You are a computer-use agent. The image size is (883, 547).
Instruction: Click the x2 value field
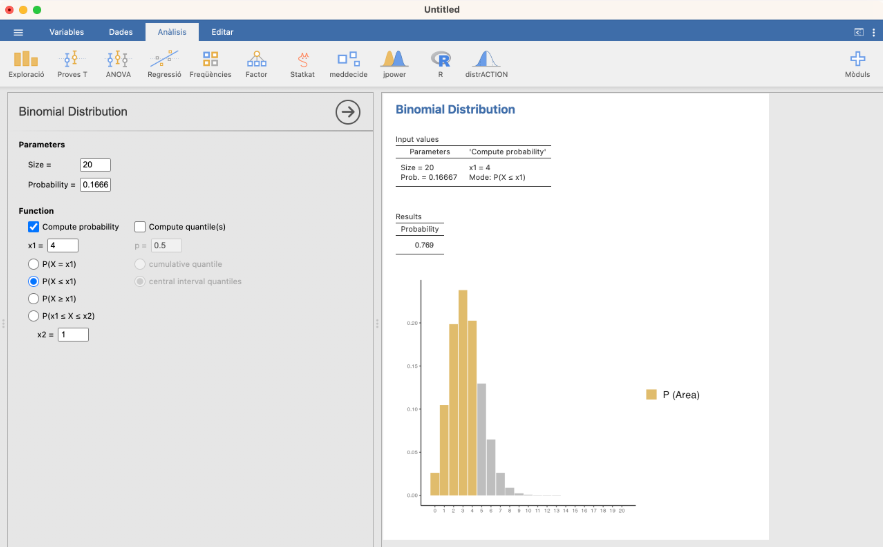pyautogui.click(x=73, y=335)
